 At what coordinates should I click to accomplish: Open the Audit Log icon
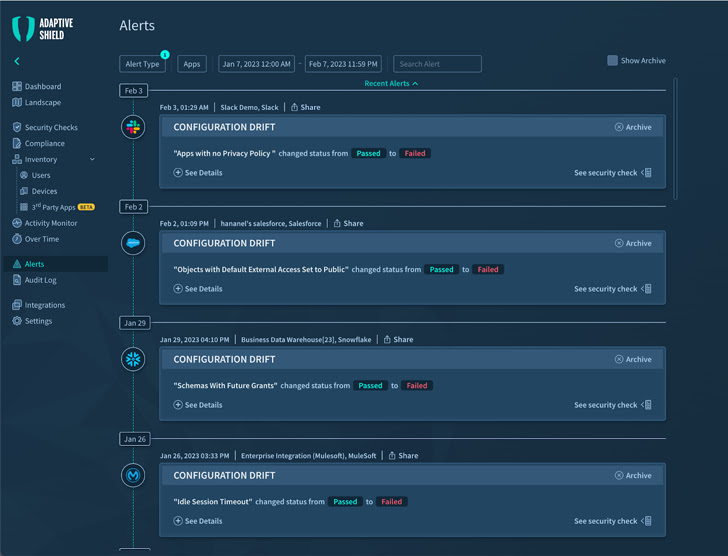(17, 280)
